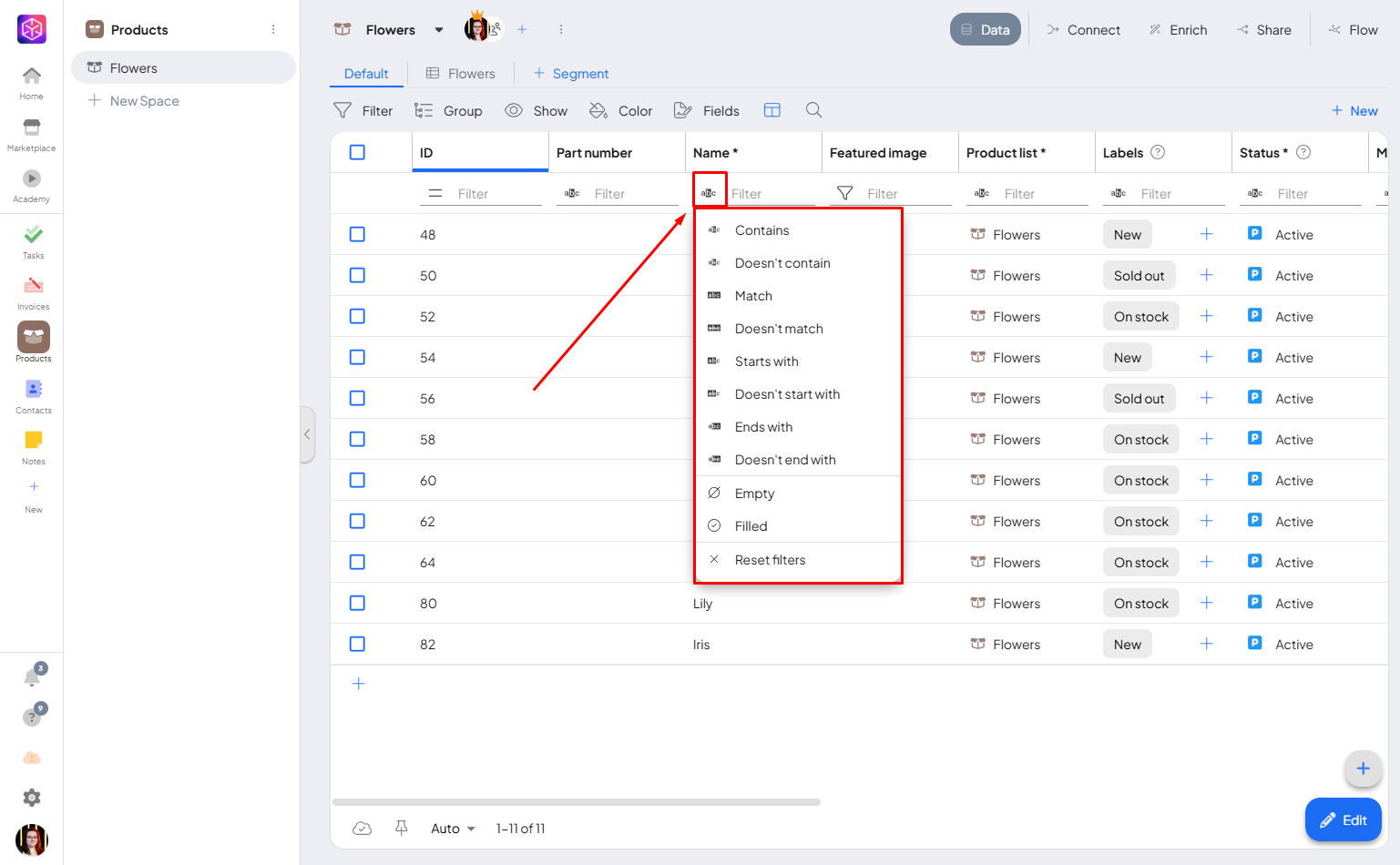Open the Color tool in toolbar

(x=620, y=111)
